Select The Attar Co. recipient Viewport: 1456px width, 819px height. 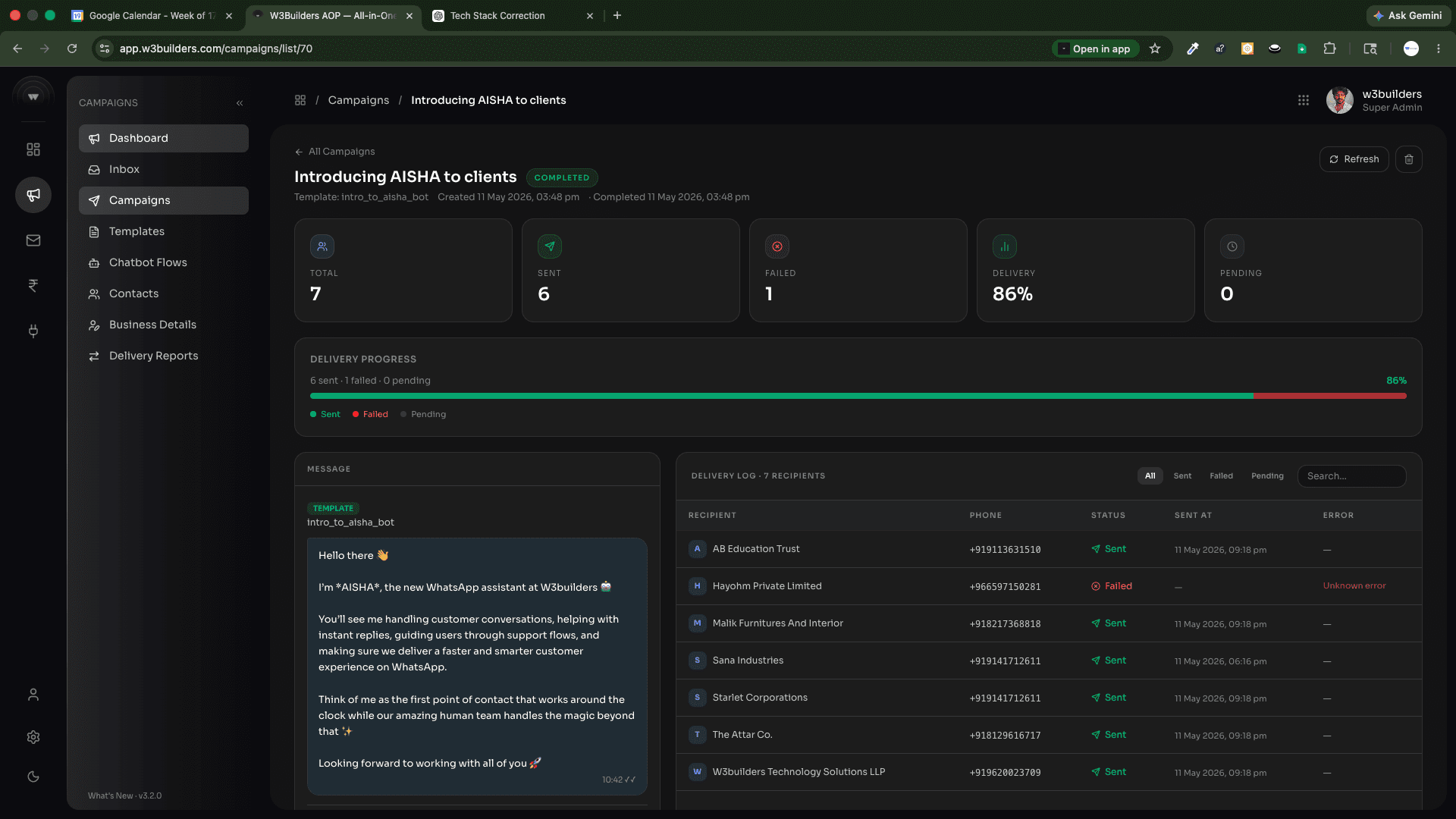pos(1049,735)
